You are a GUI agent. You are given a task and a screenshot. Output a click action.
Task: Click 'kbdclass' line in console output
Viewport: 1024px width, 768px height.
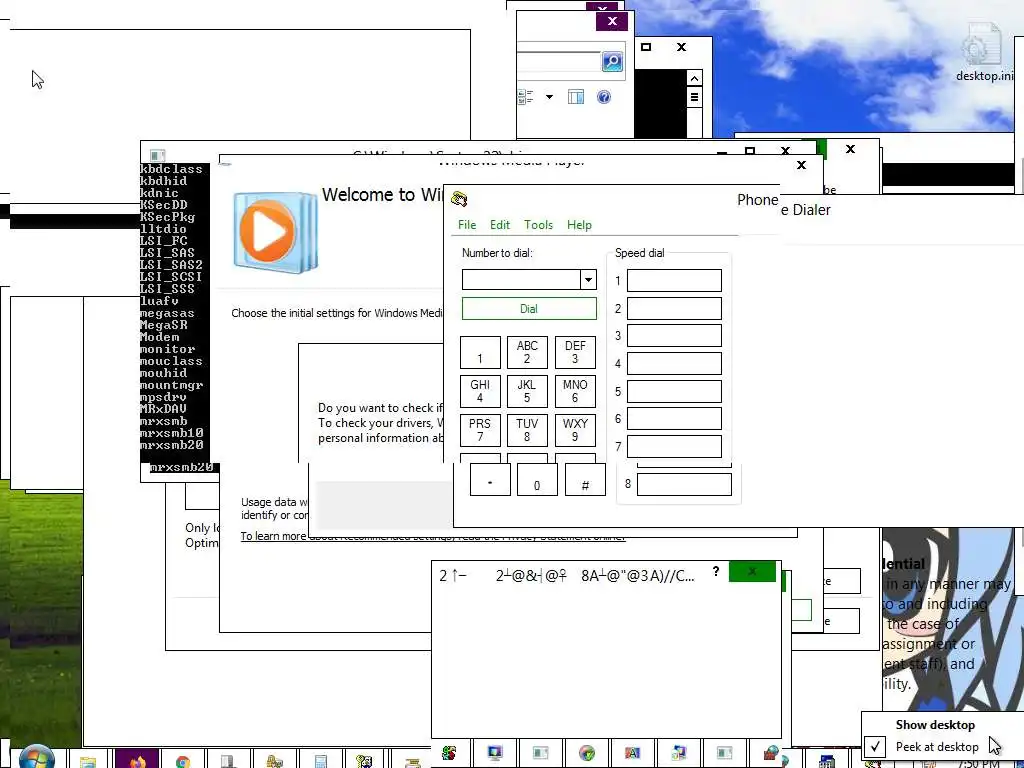pos(171,169)
